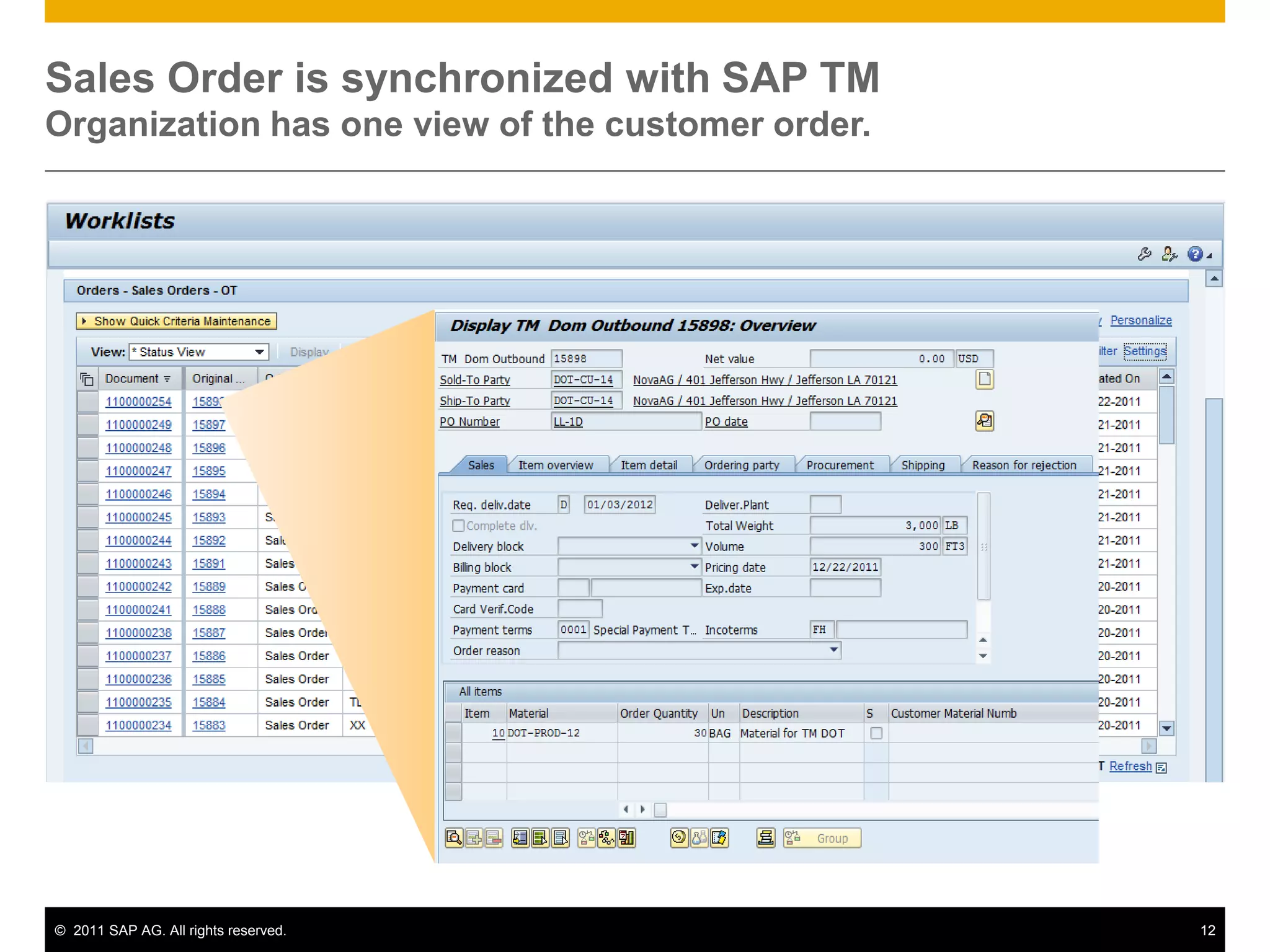Click the flasks batch determination icon

(x=699, y=838)
